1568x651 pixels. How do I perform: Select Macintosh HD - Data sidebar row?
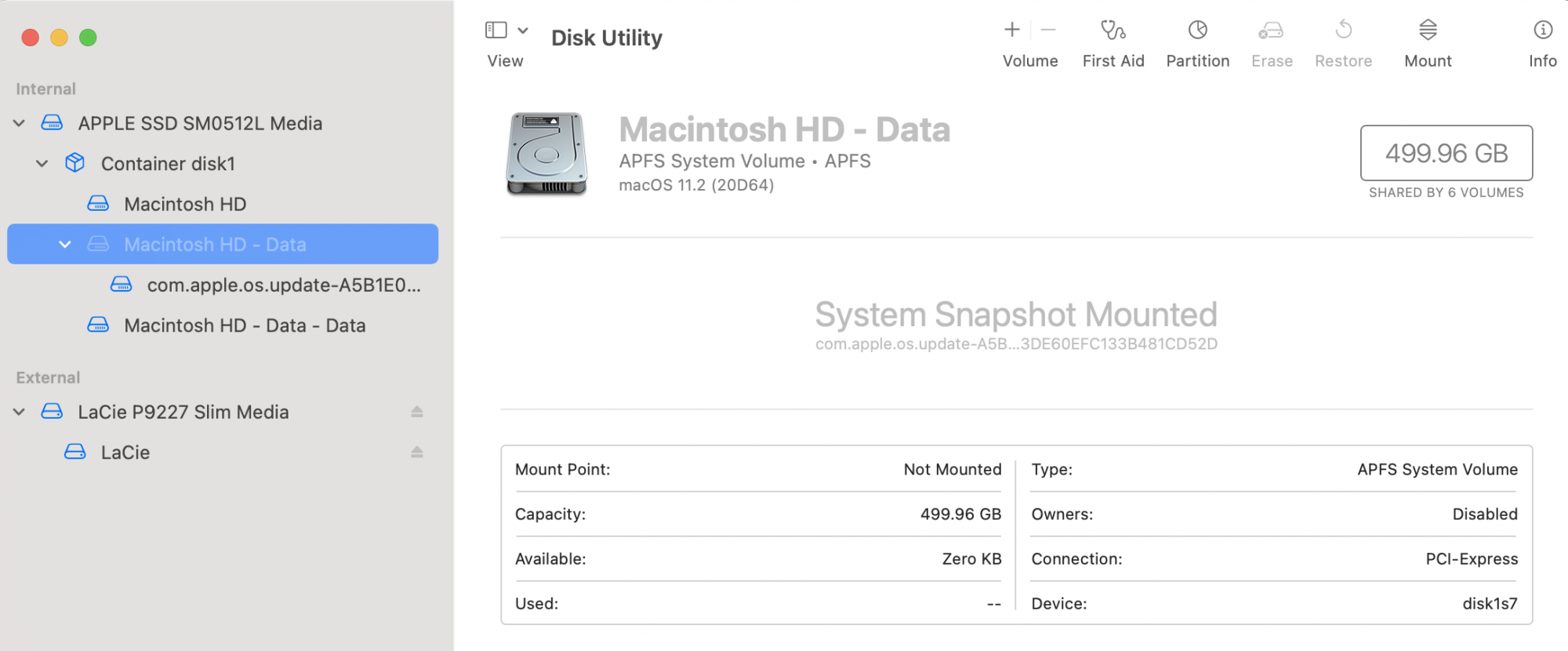coord(222,244)
